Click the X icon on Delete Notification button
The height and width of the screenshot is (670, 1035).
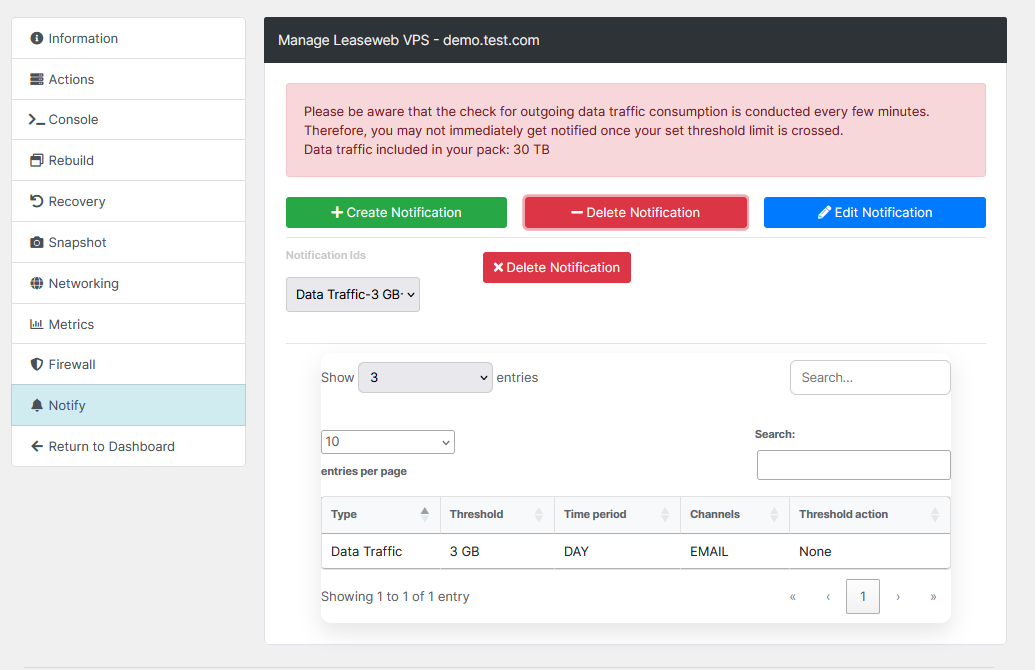pyautogui.click(x=498, y=267)
